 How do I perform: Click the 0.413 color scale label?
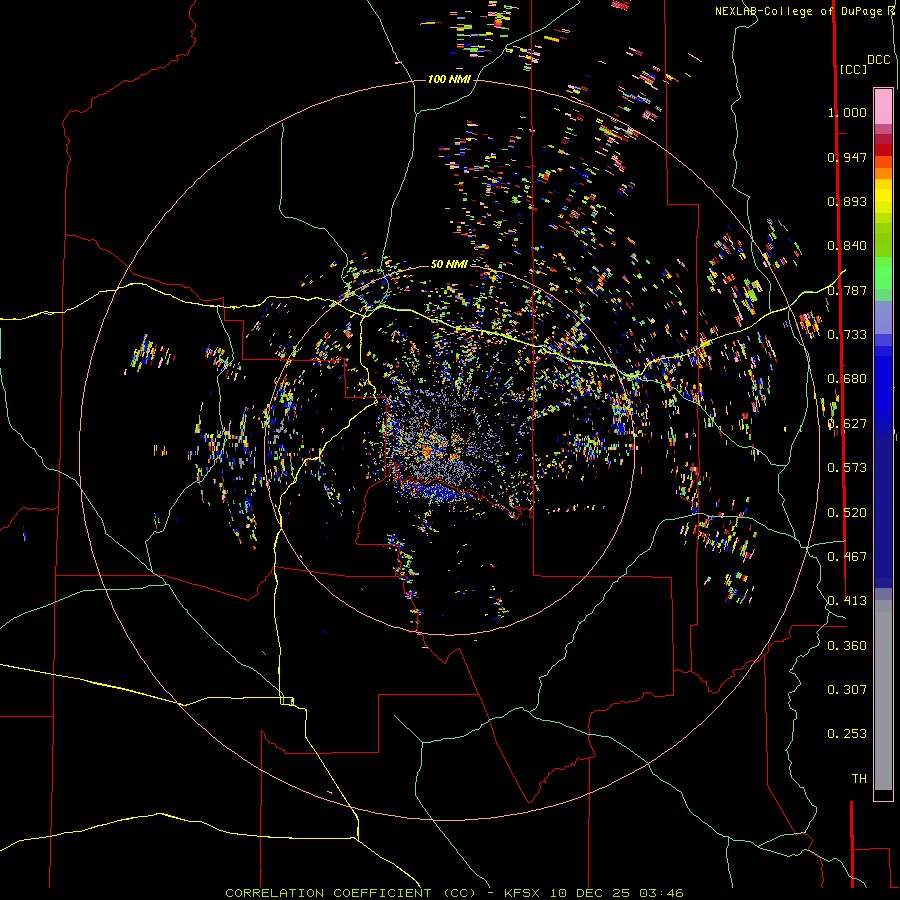(x=847, y=601)
